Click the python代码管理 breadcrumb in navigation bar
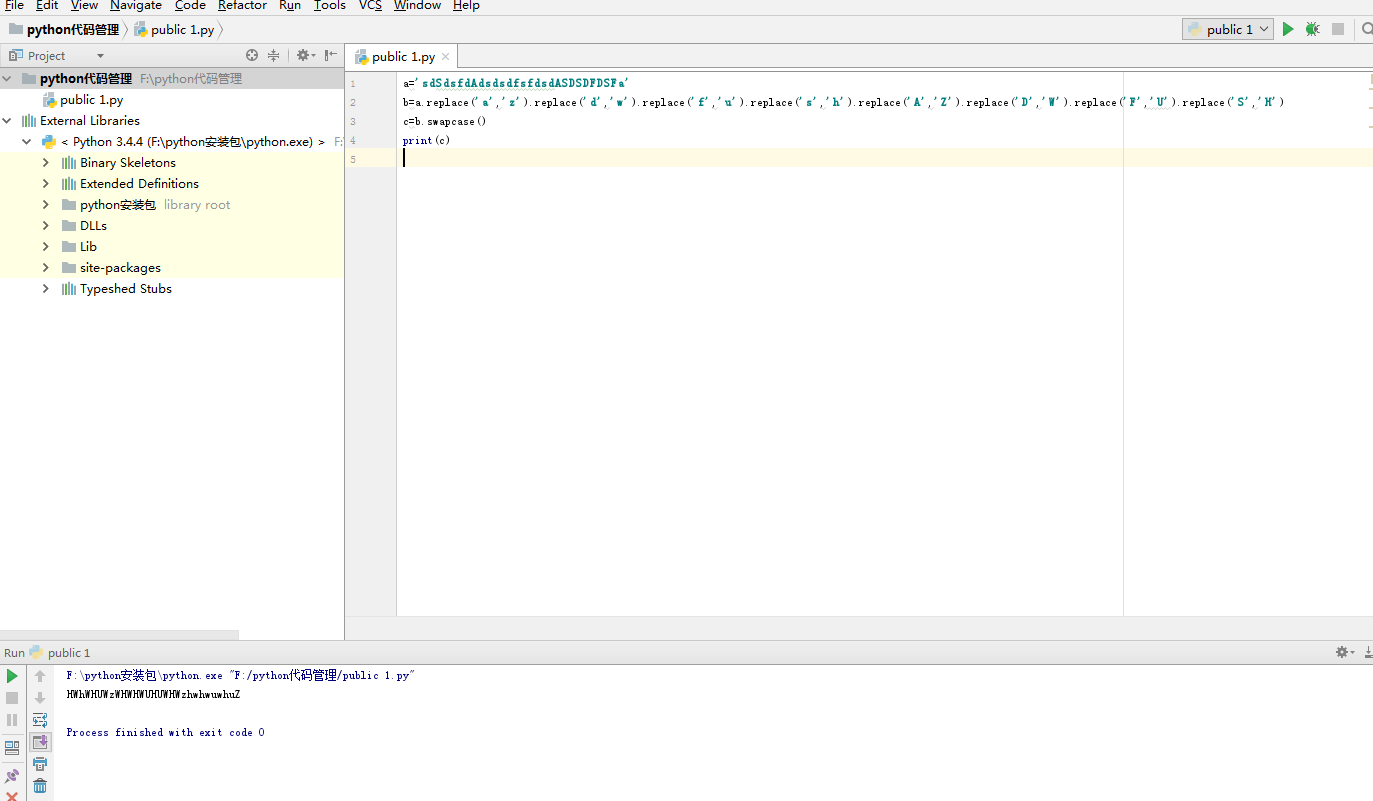Screen dimensions: 1373x801 pyautogui.click(x=72, y=30)
